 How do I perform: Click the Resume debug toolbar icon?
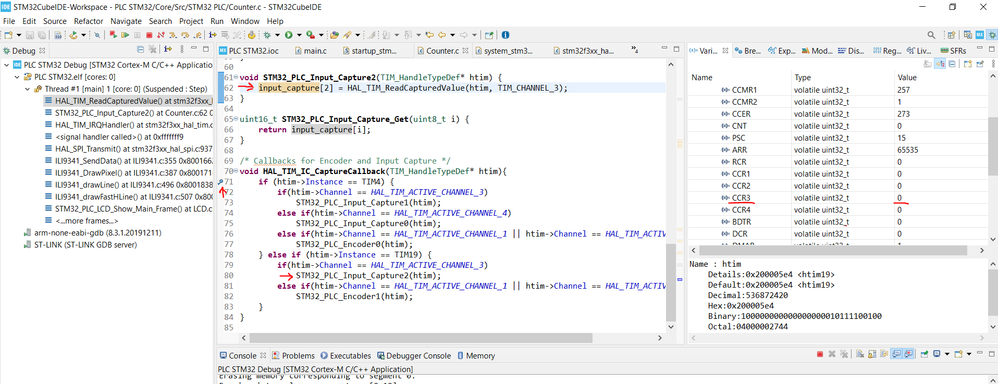click(x=125, y=34)
